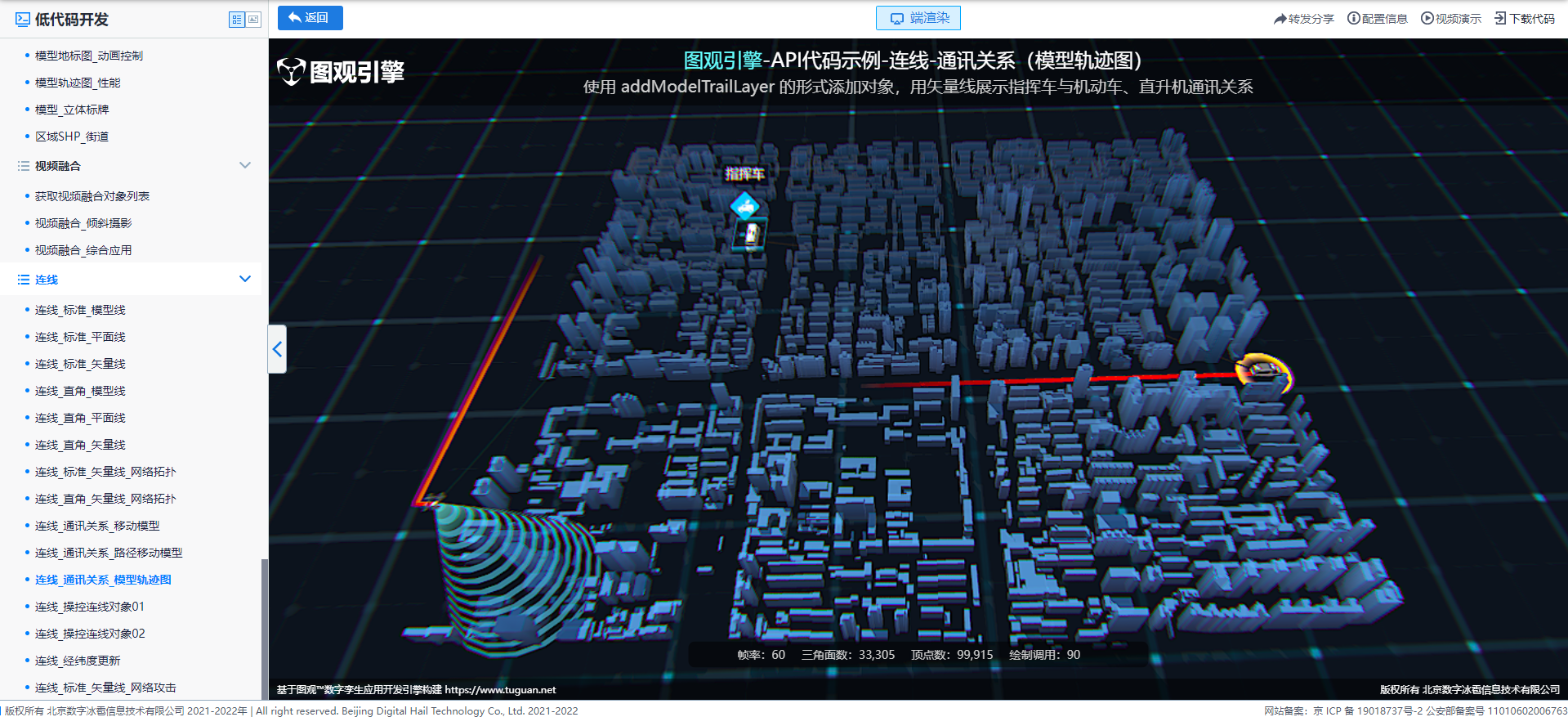Screen dimensions: 1568x717
Task: Open 模型轨迹图_性能 example
Action: (78, 83)
